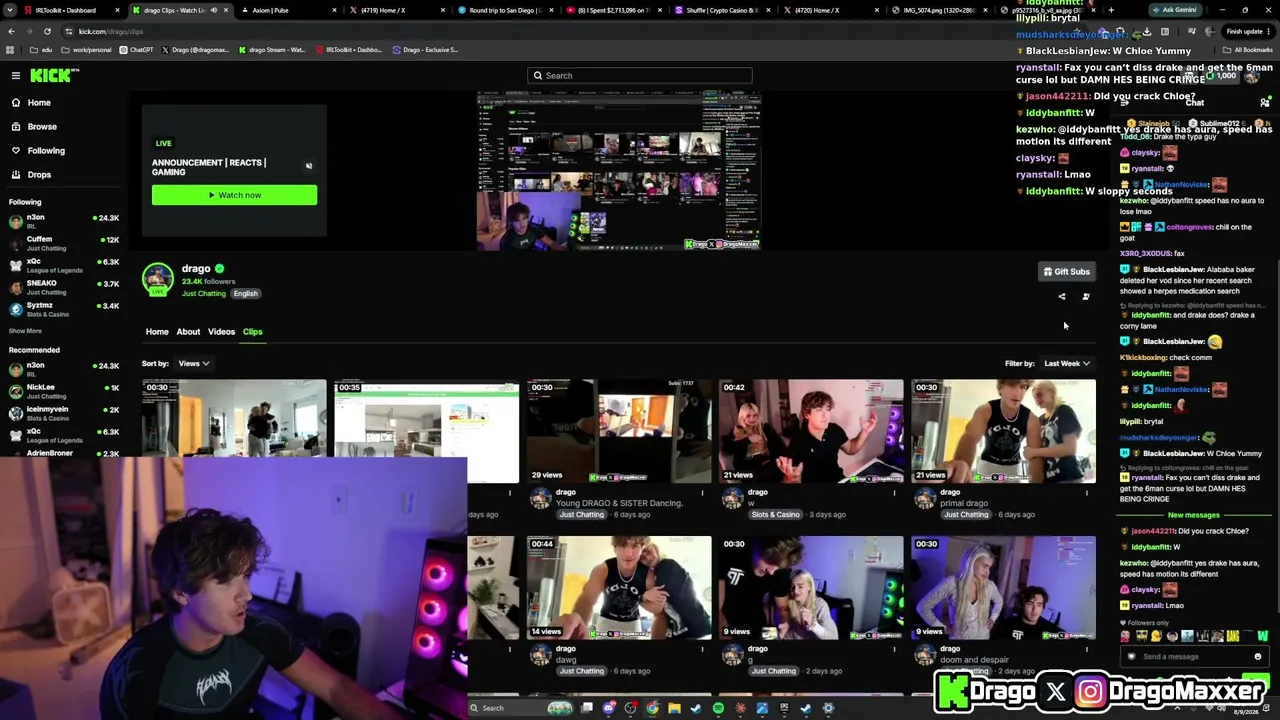Play the primal drago clip thumbnail
Viewport: 1280px width, 720px height.
(1003, 431)
